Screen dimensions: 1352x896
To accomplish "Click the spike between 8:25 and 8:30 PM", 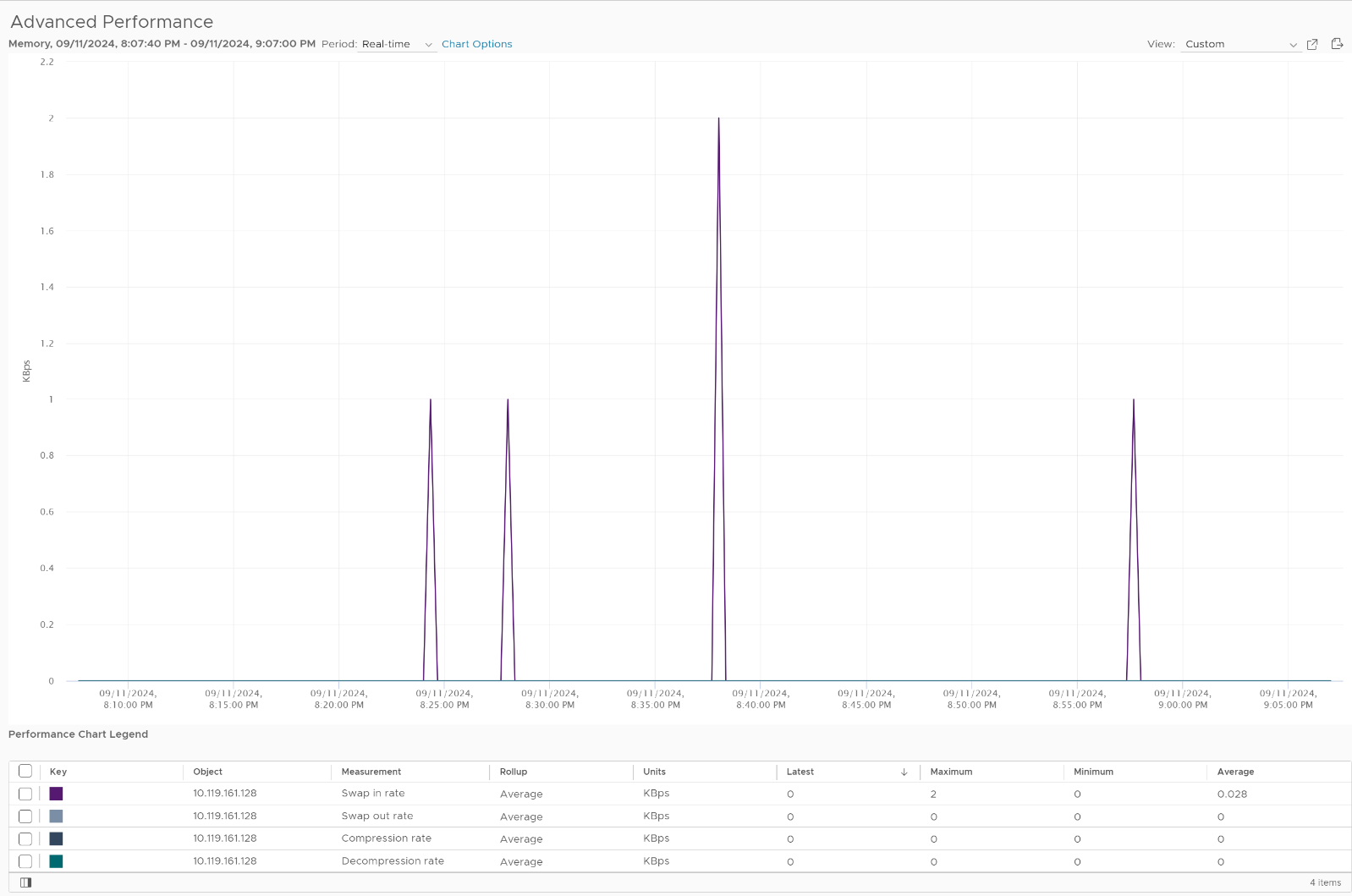I will (x=508, y=401).
